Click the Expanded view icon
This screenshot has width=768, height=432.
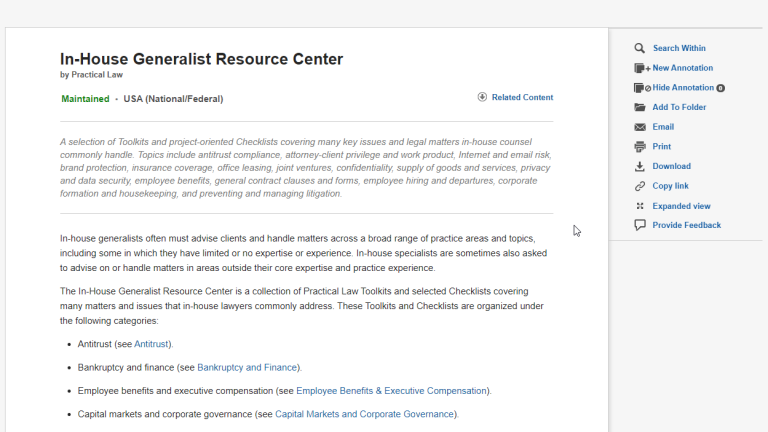(x=640, y=206)
